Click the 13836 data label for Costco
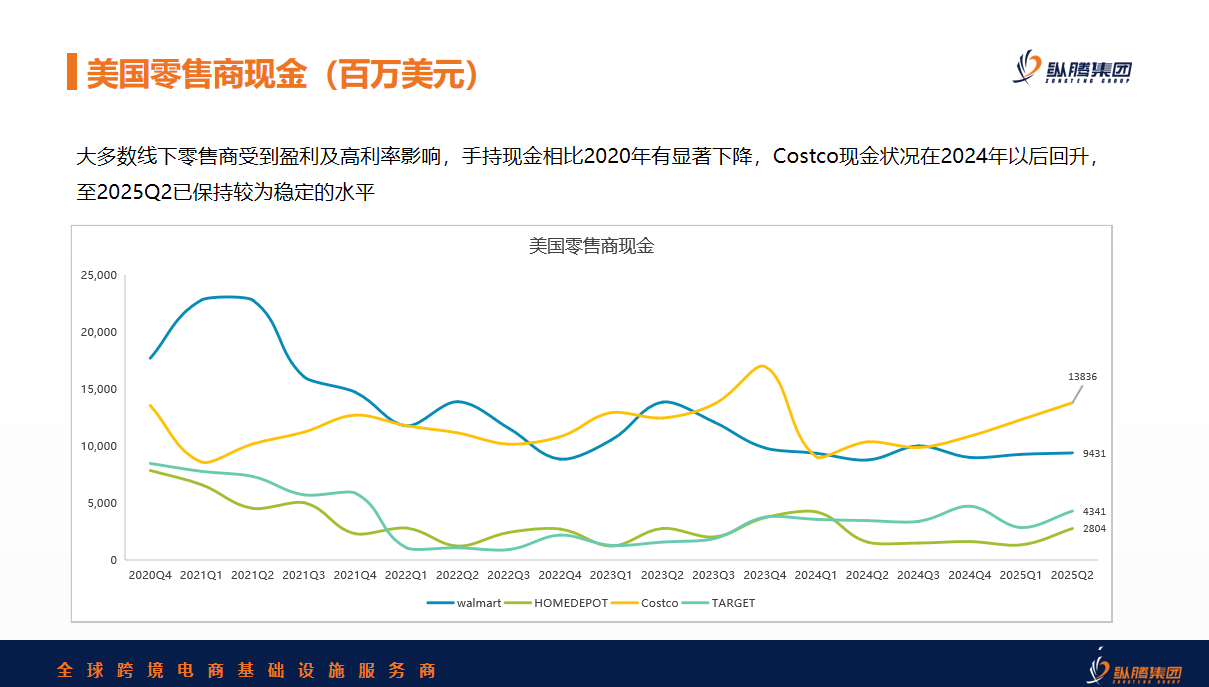This screenshot has height=687, width=1209. (1082, 377)
